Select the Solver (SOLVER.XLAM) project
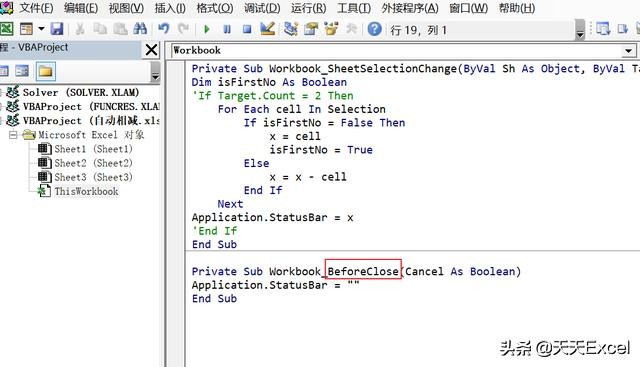The height and width of the screenshot is (367, 640). [81, 92]
